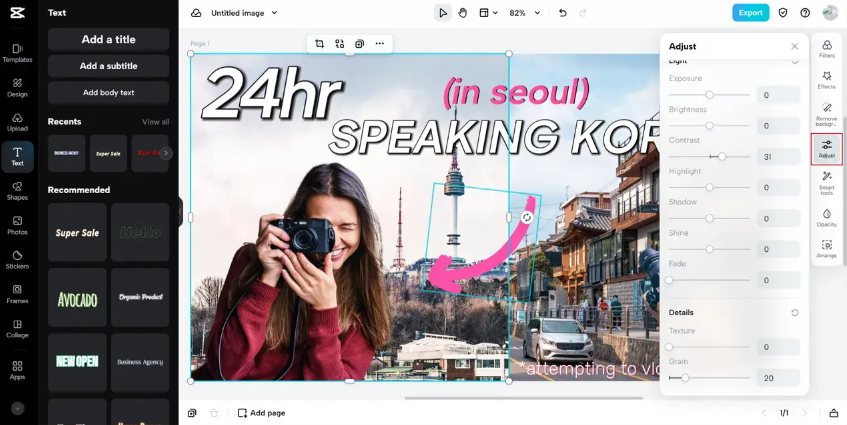Click the Contrast slider handle
847x425 pixels.
click(x=722, y=157)
